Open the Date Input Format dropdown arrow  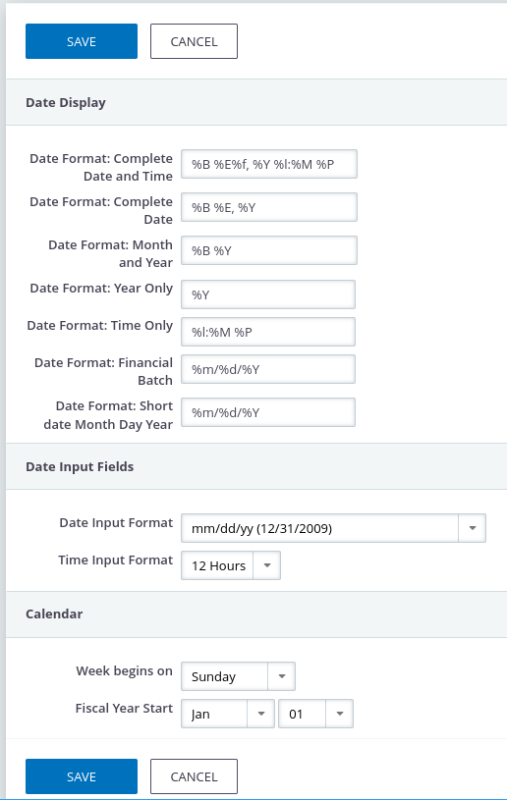[x=472, y=528]
